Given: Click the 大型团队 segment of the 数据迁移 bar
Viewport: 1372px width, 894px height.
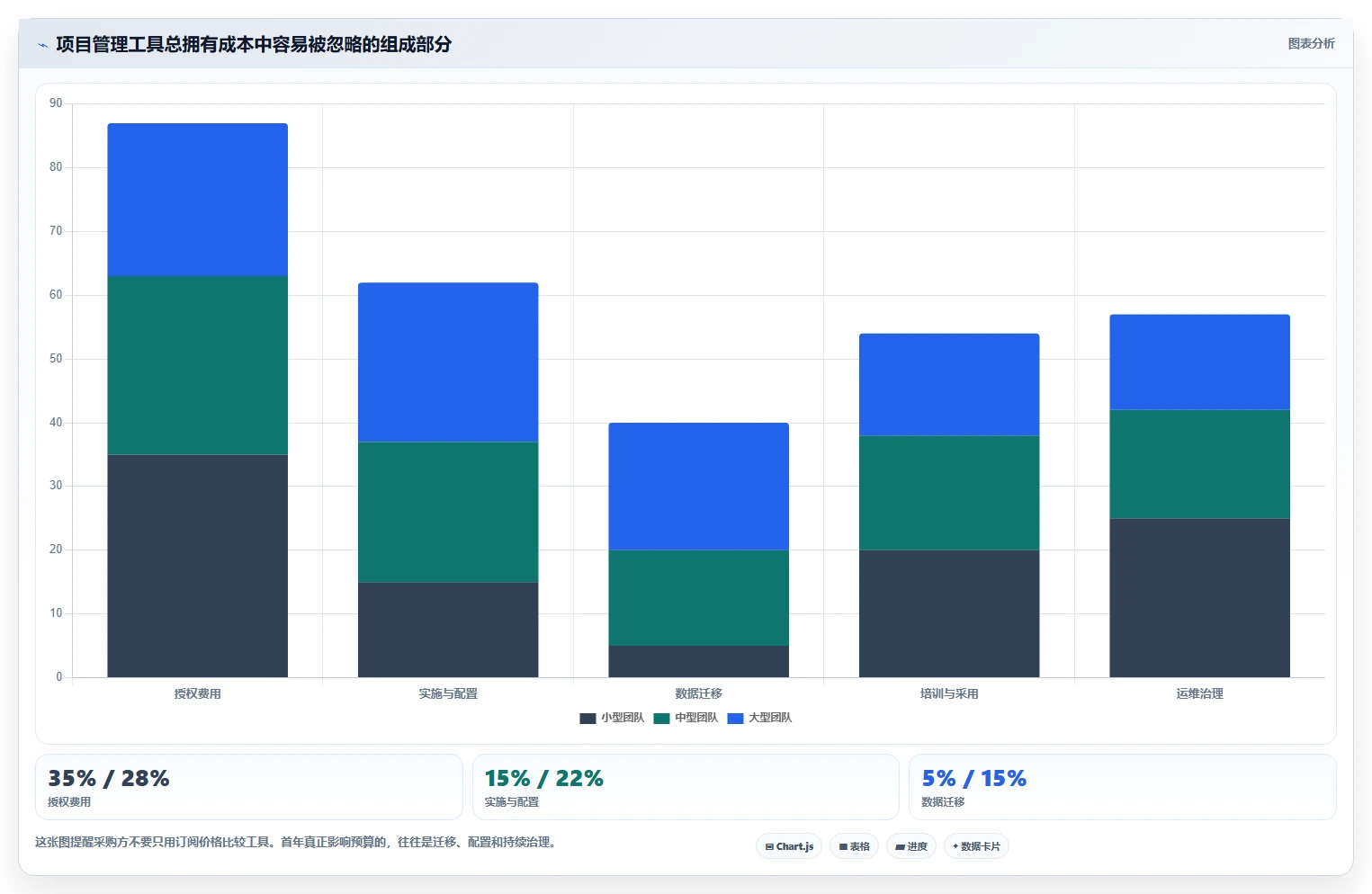Looking at the screenshot, I should (699, 487).
